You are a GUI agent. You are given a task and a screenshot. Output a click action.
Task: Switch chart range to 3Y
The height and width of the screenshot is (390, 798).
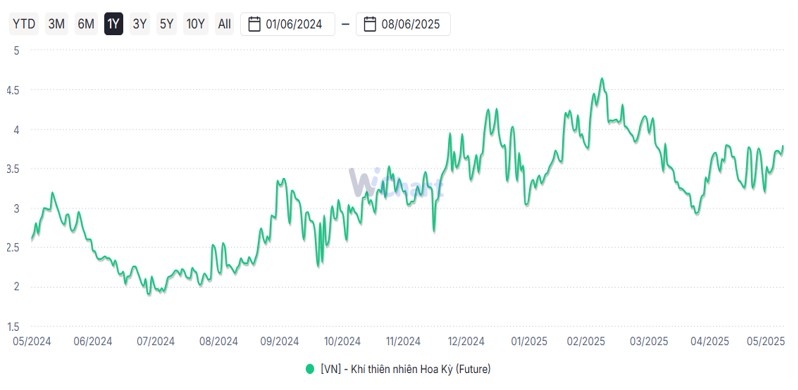pyautogui.click(x=139, y=24)
